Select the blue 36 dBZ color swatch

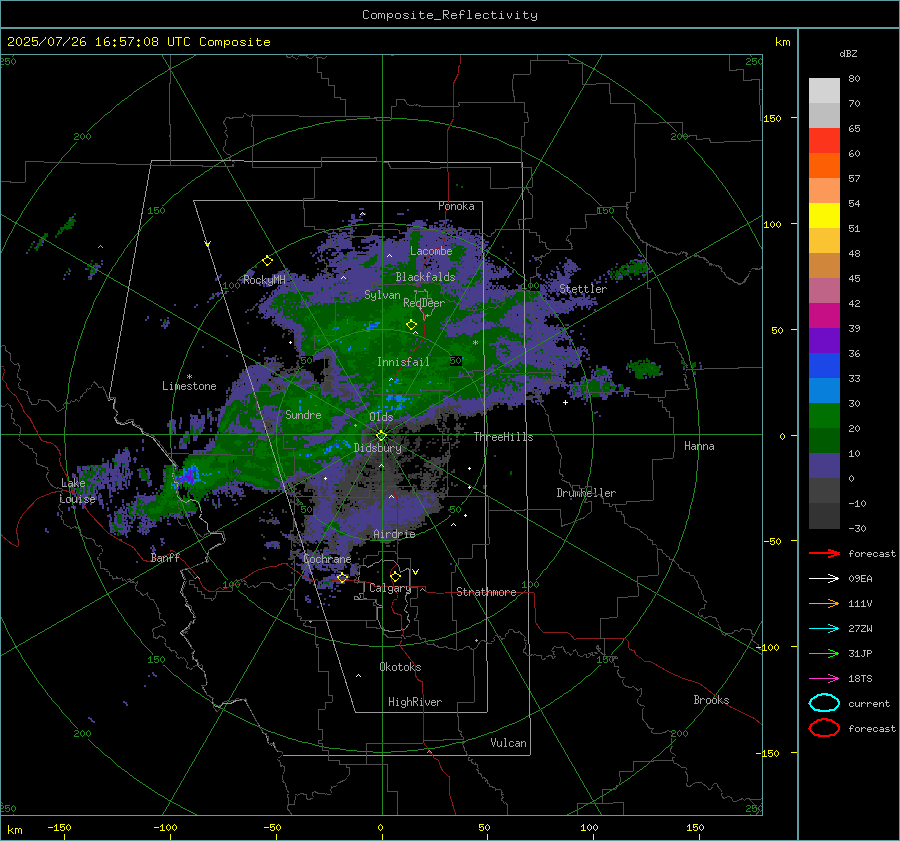pyautogui.click(x=824, y=365)
